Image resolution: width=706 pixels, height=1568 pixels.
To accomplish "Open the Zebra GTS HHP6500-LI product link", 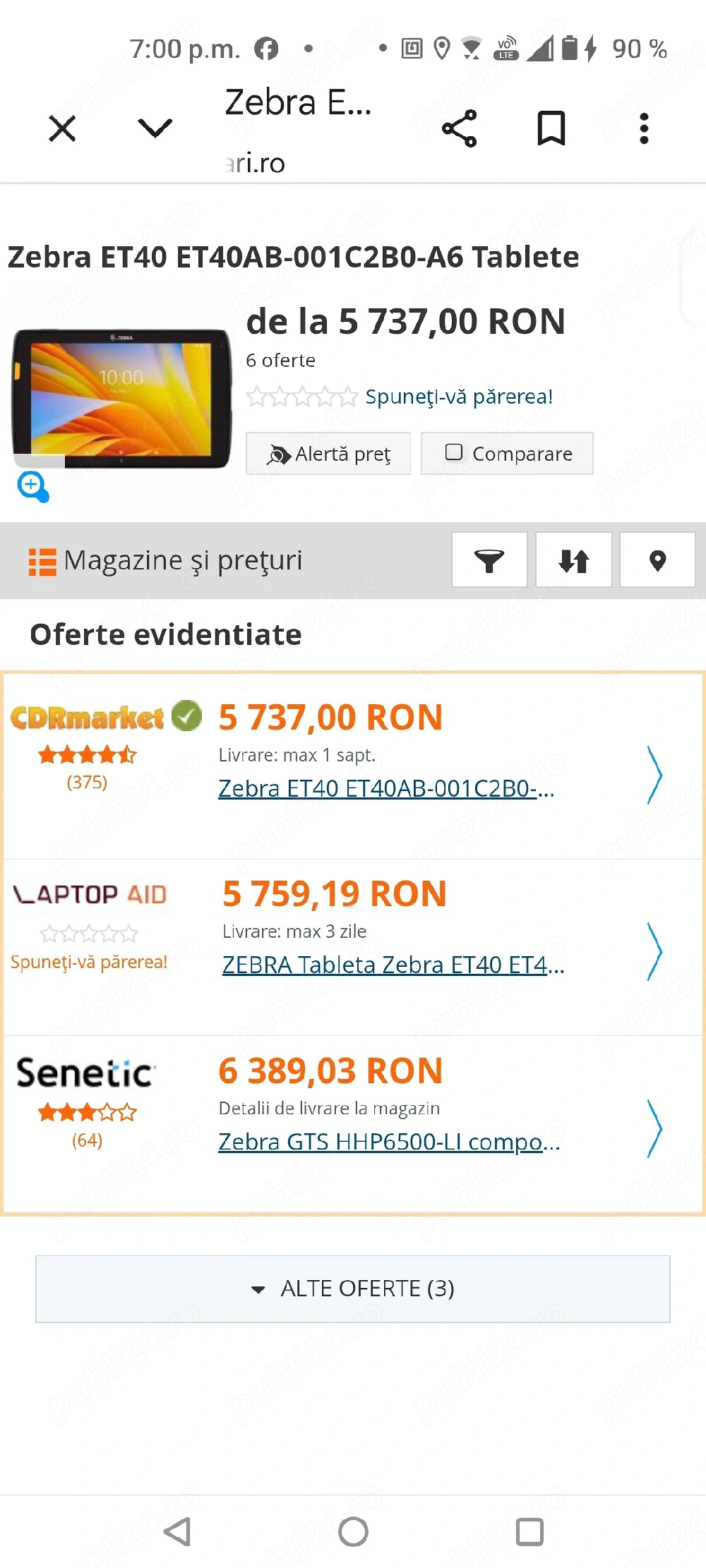I will click(388, 1141).
